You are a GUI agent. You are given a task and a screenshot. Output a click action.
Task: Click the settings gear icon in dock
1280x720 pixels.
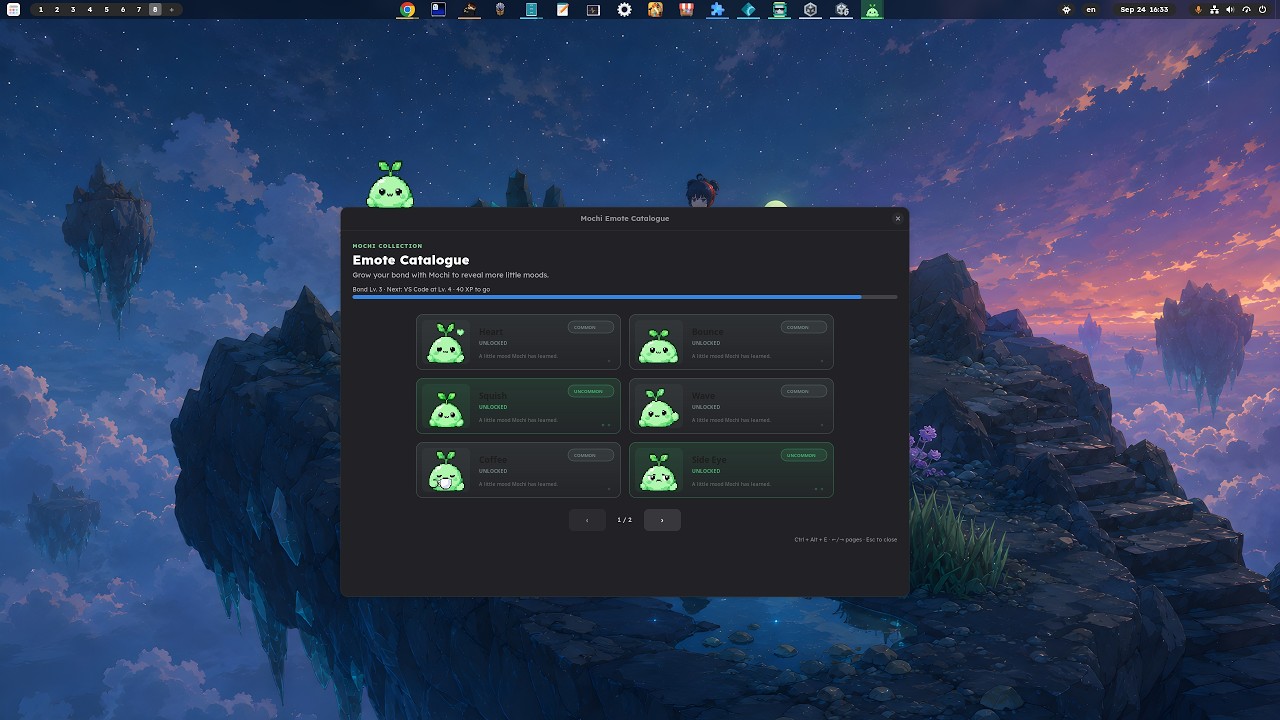click(624, 9)
